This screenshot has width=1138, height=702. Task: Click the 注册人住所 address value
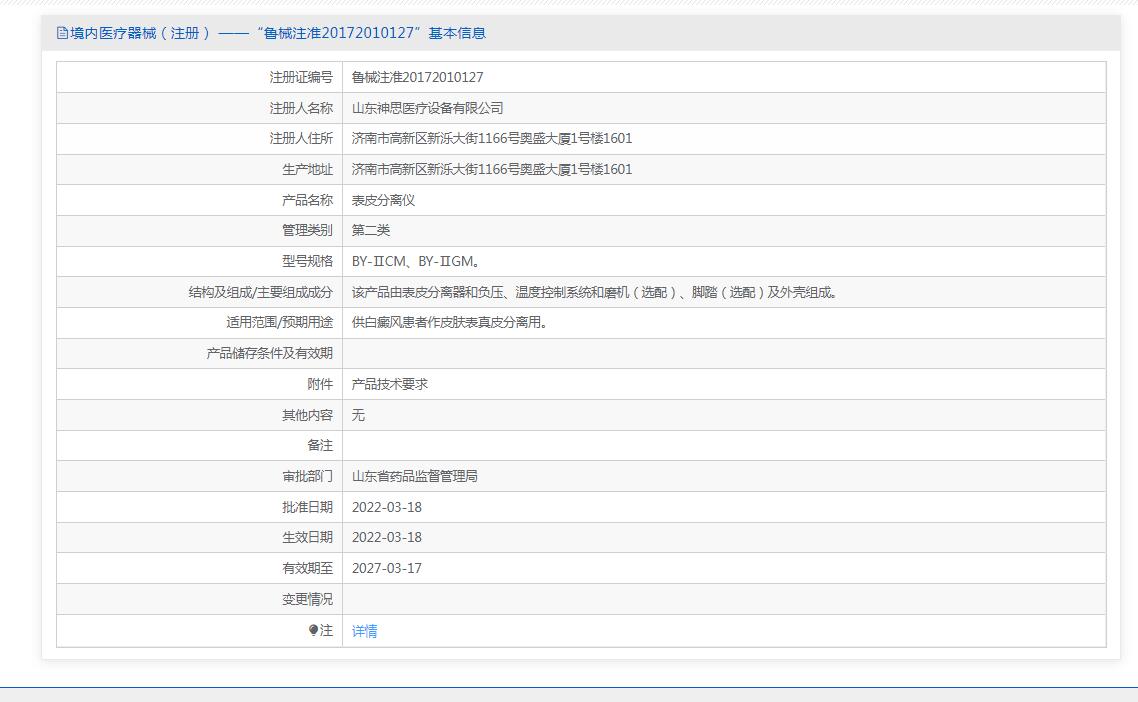point(492,138)
